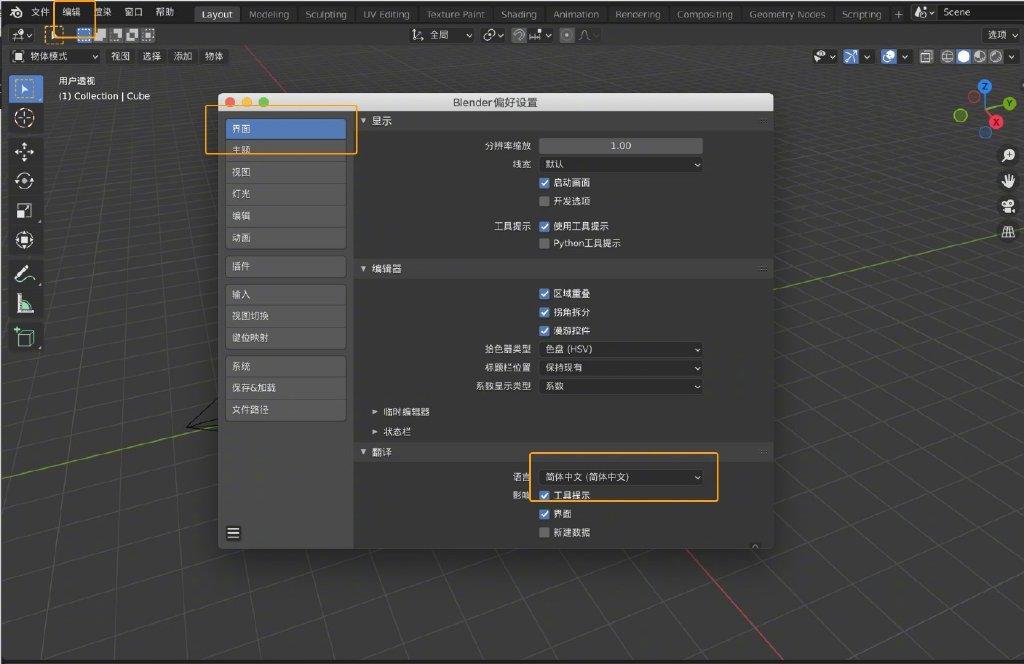Screen dimensions: 1024x664
Task: Open the 添加 menu in the viewport header
Action: point(183,57)
